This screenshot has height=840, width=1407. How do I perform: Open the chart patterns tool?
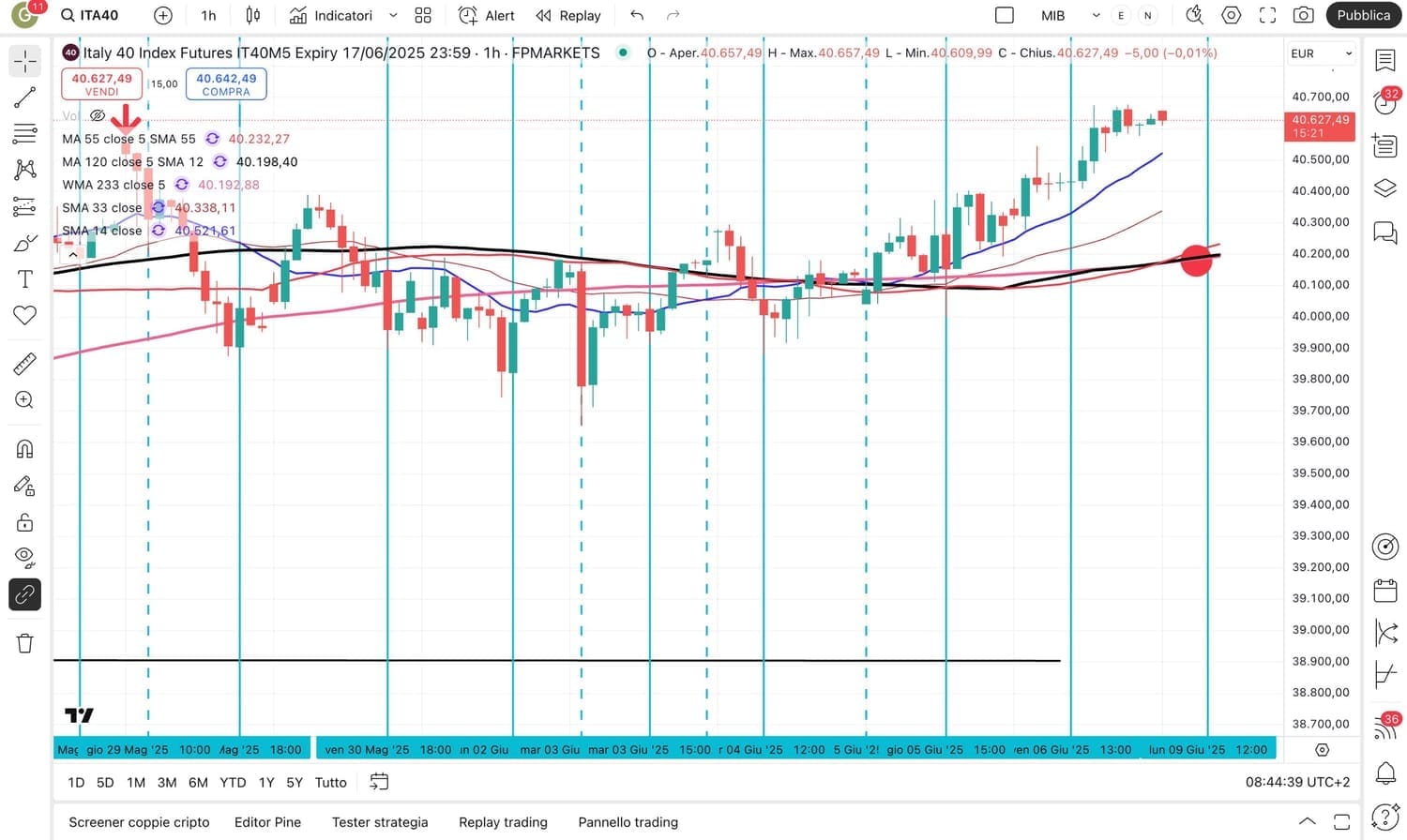(25, 170)
